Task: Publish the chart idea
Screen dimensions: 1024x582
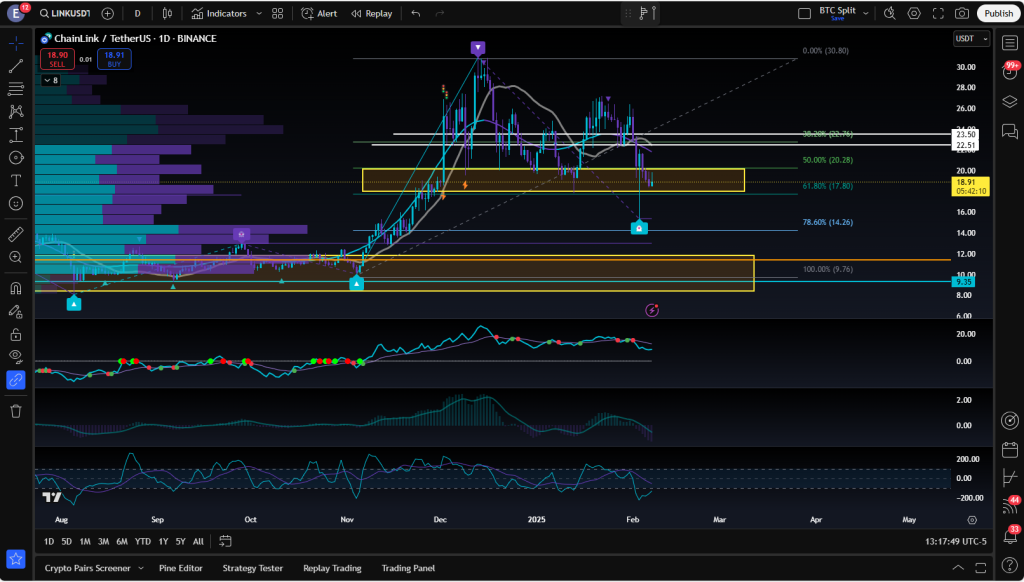Action: 999,13
